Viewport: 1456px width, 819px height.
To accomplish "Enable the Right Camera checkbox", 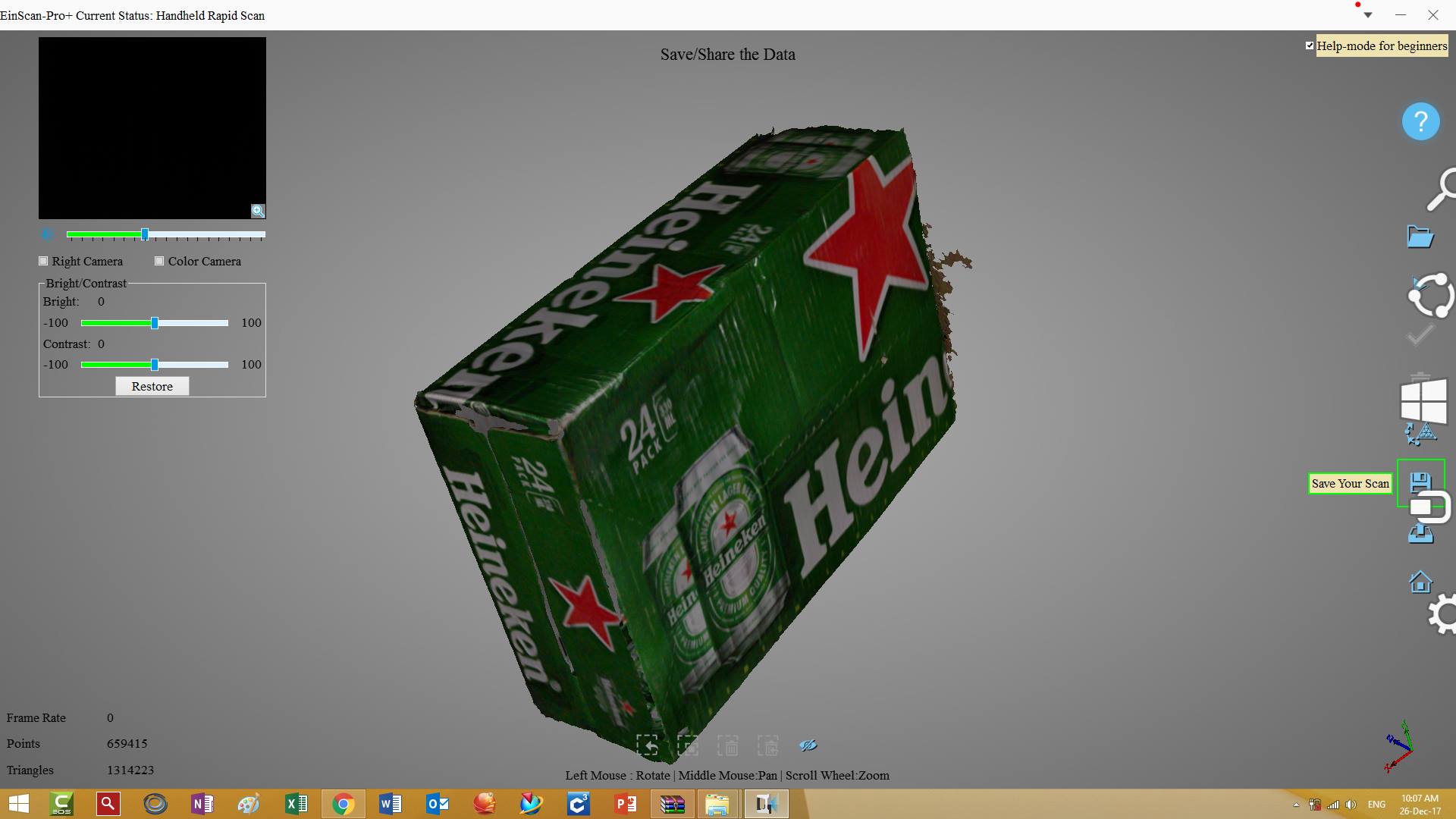I will click(43, 261).
